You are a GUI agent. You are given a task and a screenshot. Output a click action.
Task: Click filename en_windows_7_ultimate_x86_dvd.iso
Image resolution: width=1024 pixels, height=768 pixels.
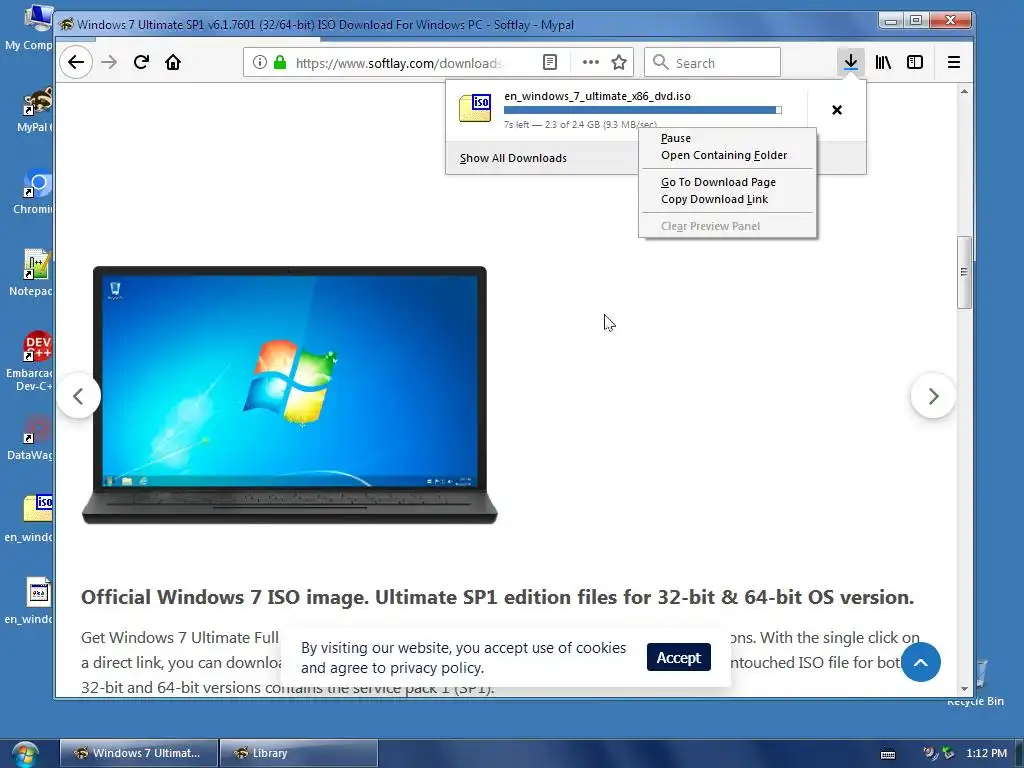(597, 96)
